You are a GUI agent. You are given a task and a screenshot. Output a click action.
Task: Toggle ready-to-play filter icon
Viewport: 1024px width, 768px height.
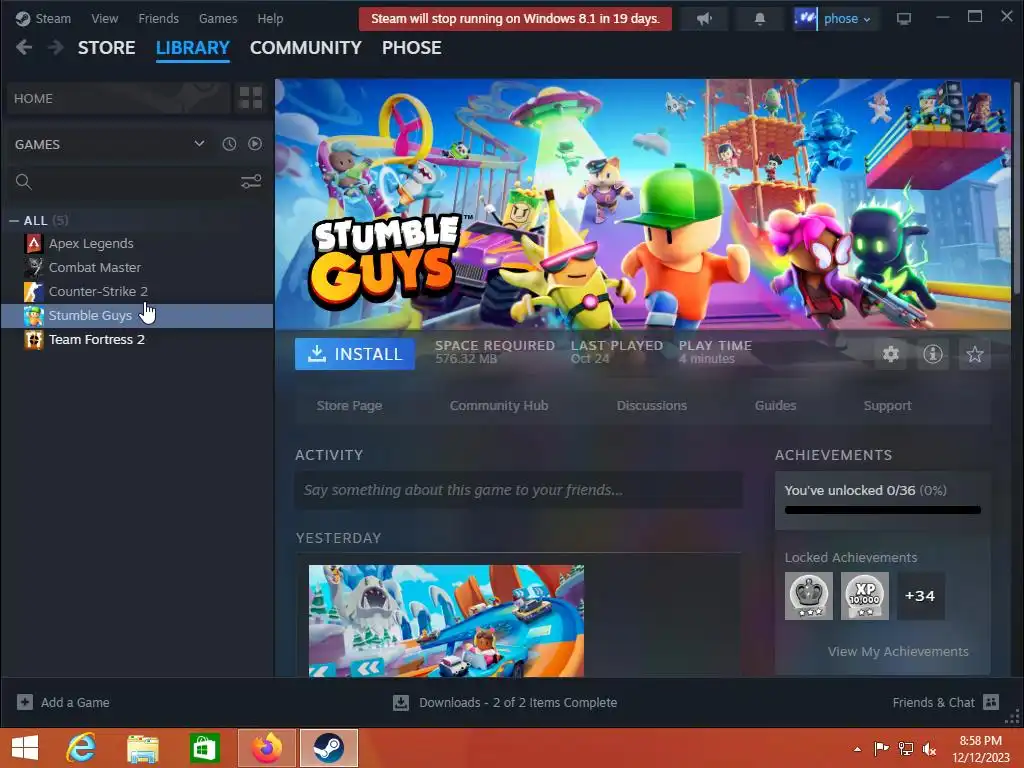tap(255, 144)
